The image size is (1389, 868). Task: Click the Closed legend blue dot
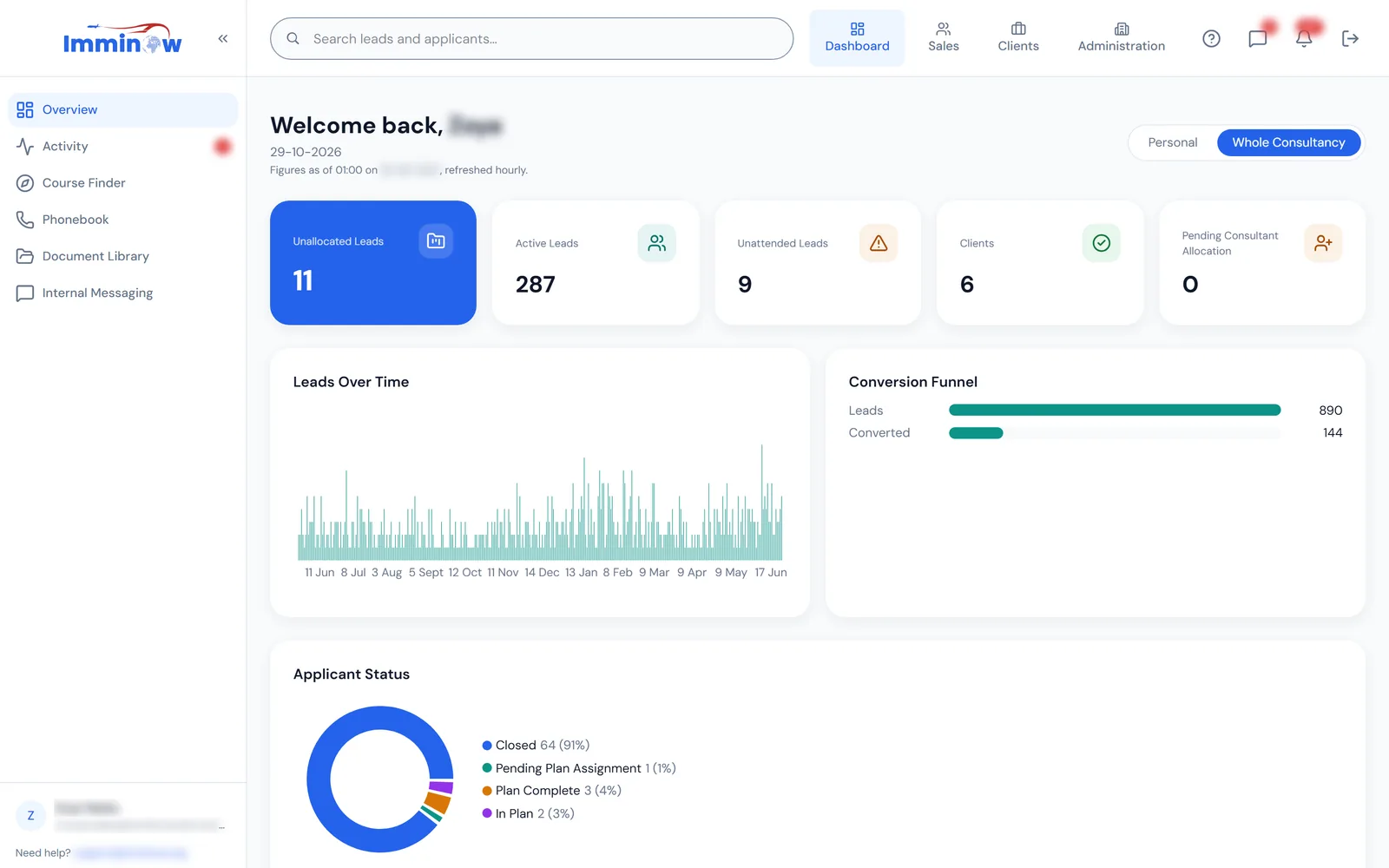(487, 746)
